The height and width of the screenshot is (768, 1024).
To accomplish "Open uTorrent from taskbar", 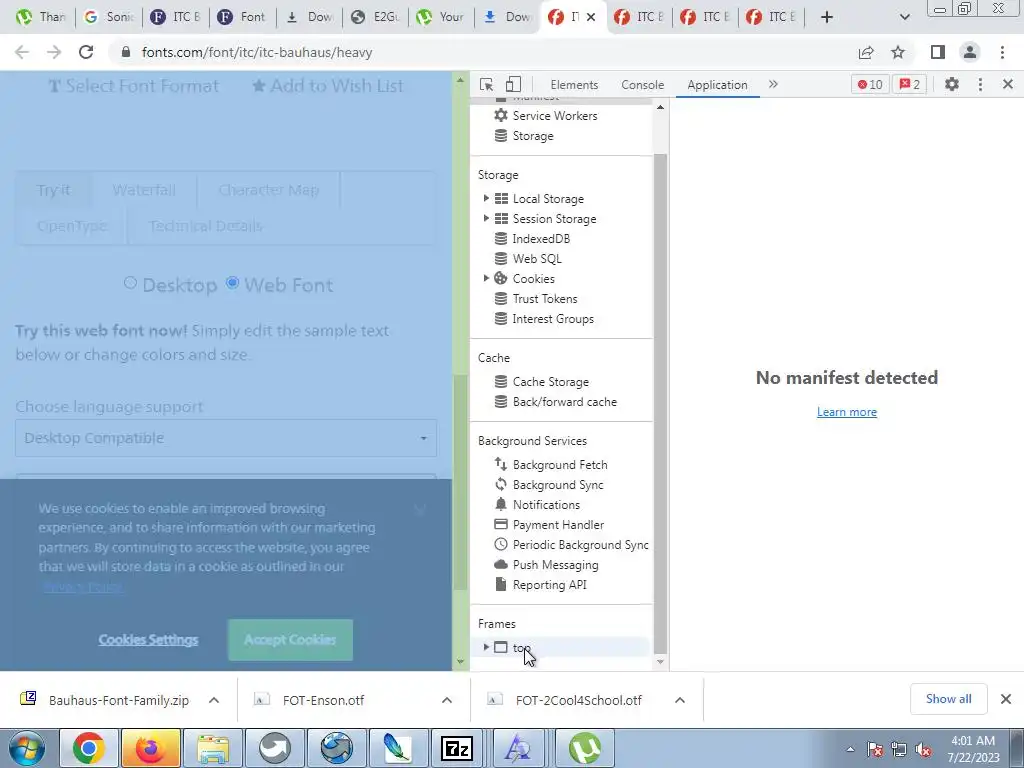I will point(584,748).
